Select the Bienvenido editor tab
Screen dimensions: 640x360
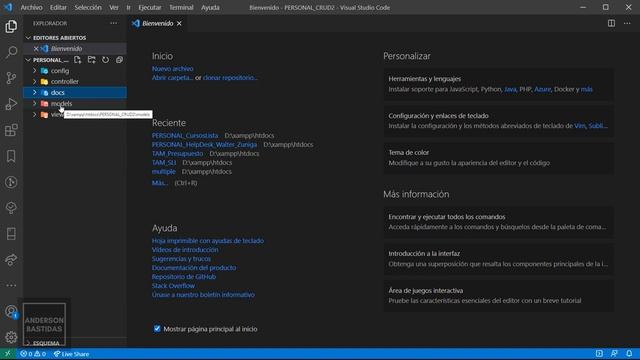(x=157, y=24)
